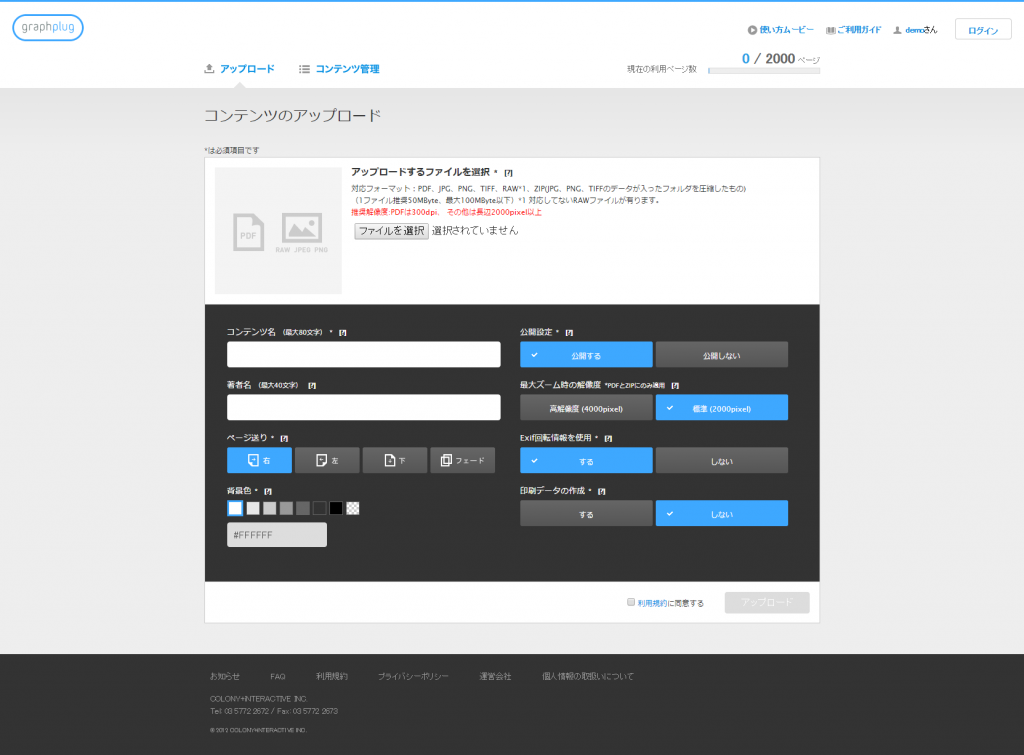
Task: Open help icon for Exif回転情報を使用
Action: pyautogui.click(x=608, y=438)
